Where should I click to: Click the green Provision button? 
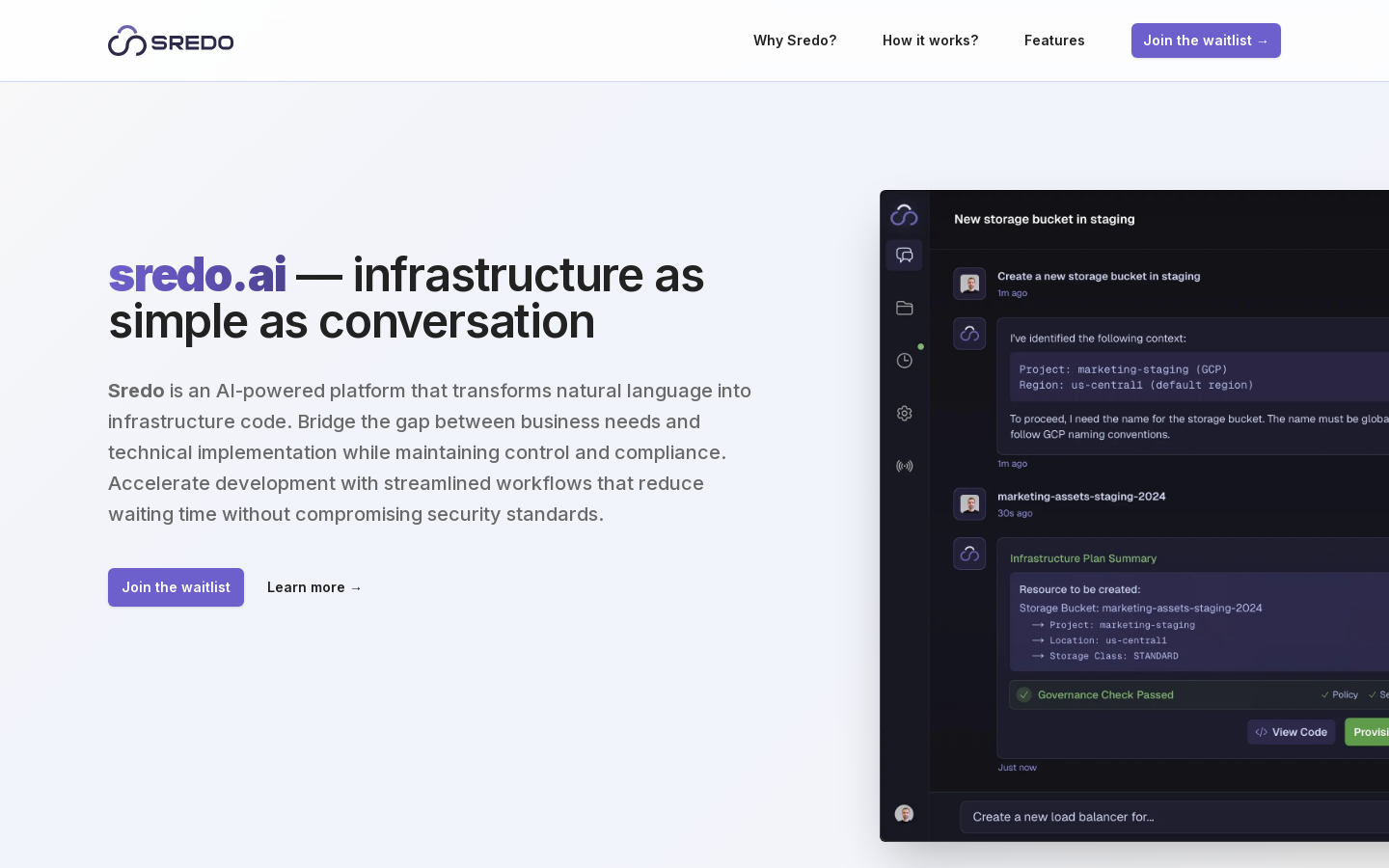pyautogui.click(x=1368, y=732)
